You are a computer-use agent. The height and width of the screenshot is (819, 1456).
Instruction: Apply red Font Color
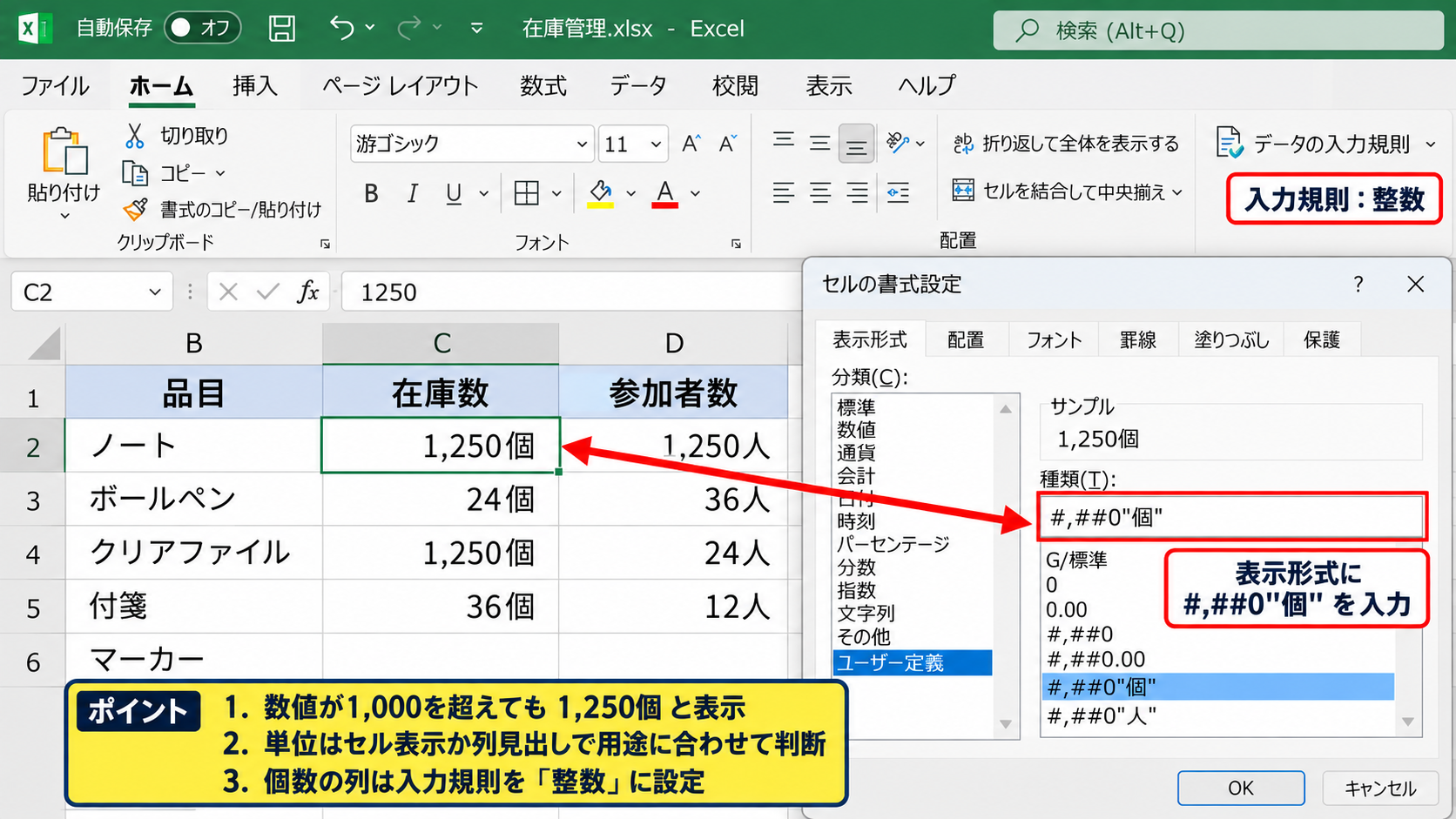point(665,193)
